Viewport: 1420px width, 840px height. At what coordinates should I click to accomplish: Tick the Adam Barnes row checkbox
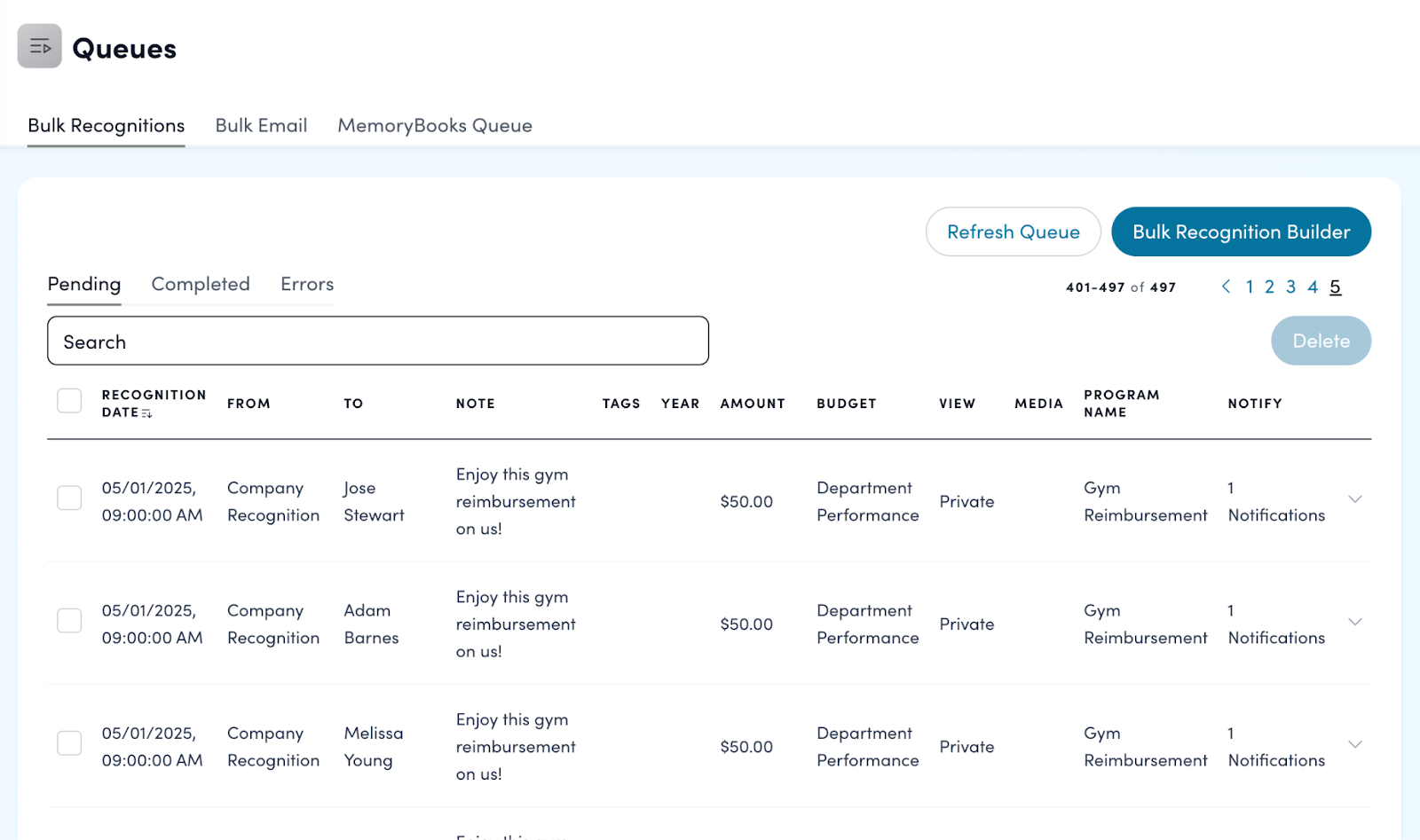click(69, 620)
